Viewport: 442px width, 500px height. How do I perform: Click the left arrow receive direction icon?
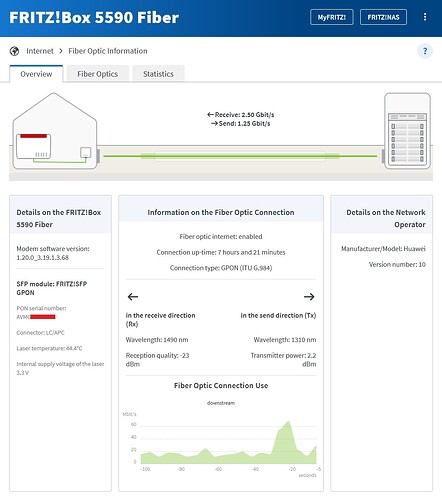tap(133, 296)
